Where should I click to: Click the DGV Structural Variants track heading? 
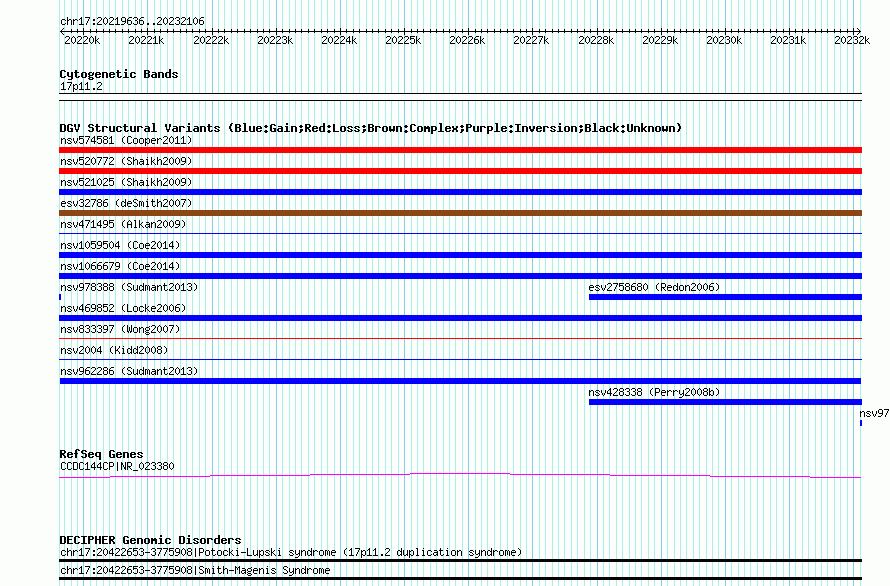[x=371, y=128]
